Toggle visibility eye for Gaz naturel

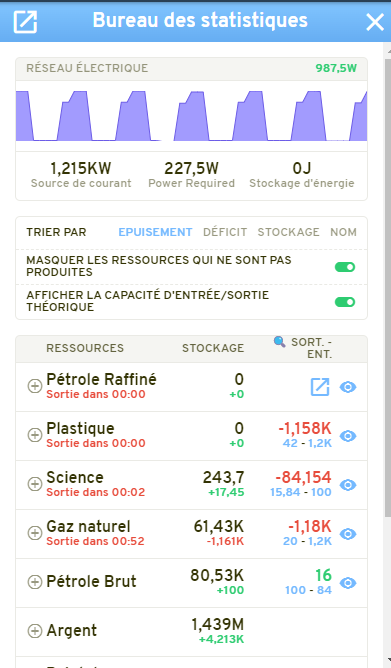tap(348, 534)
